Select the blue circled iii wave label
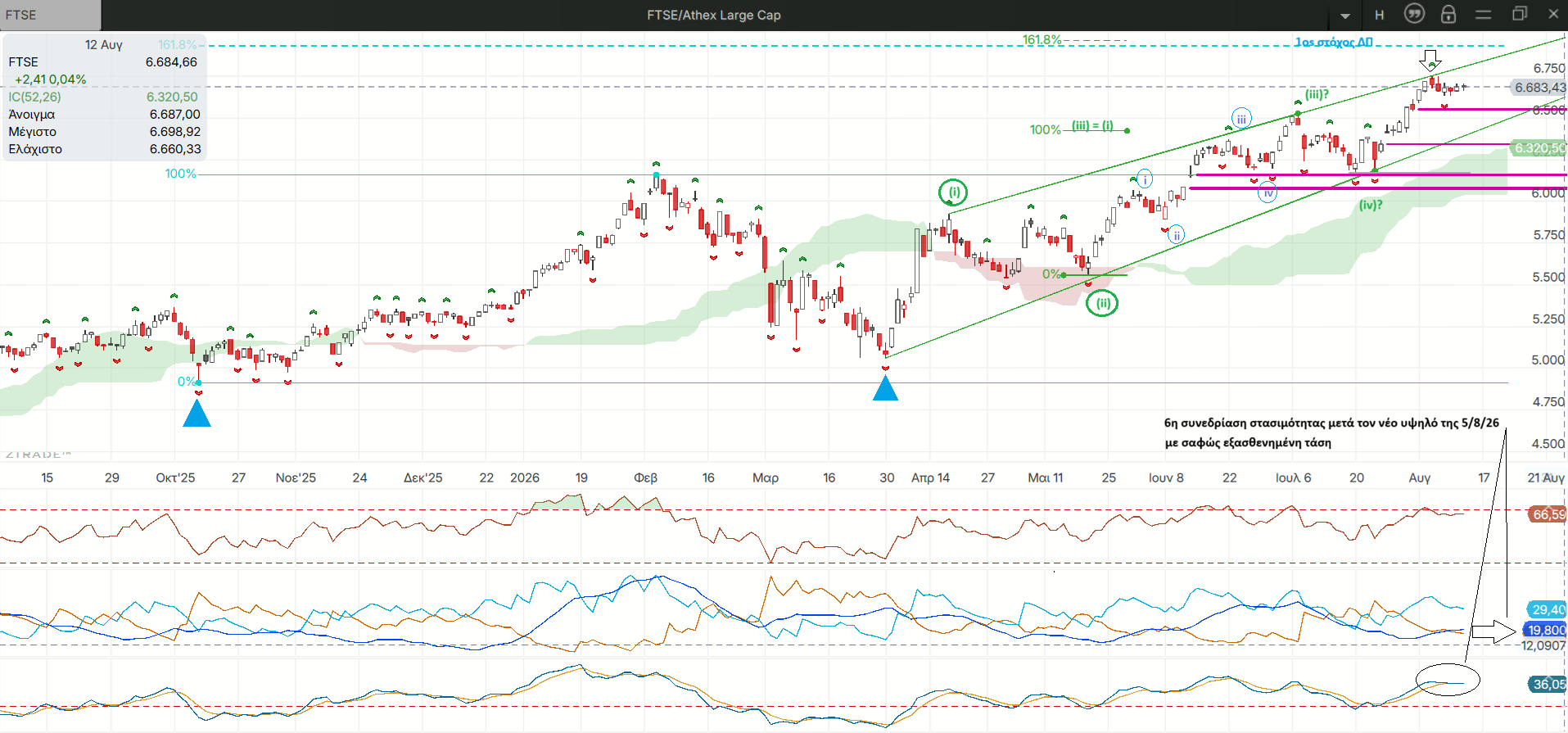Screen dimensions: 1568x733 tap(1241, 119)
